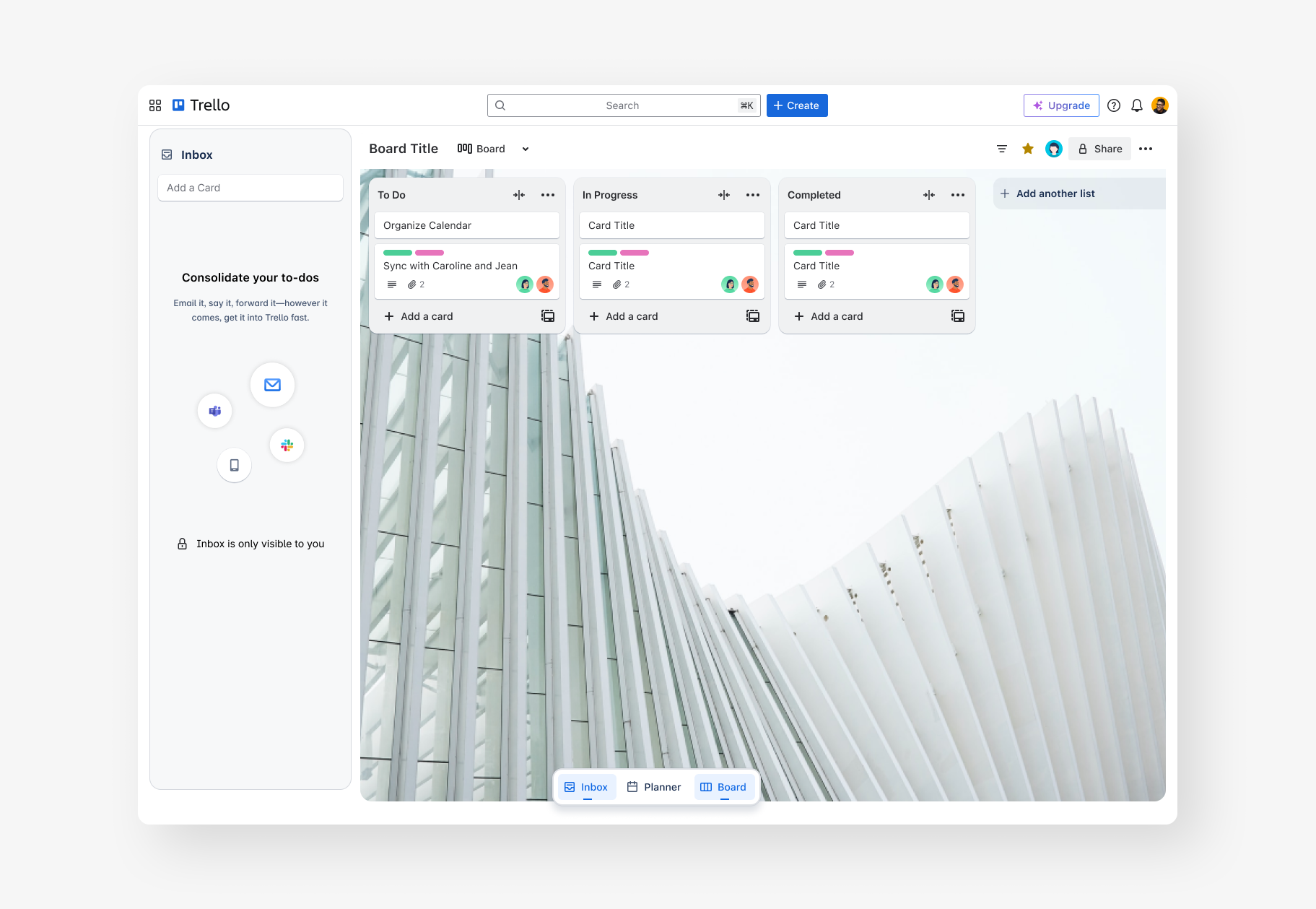Click the Inbox panel header icon
The height and width of the screenshot is (909, 1316).
(x=167, y=155)
